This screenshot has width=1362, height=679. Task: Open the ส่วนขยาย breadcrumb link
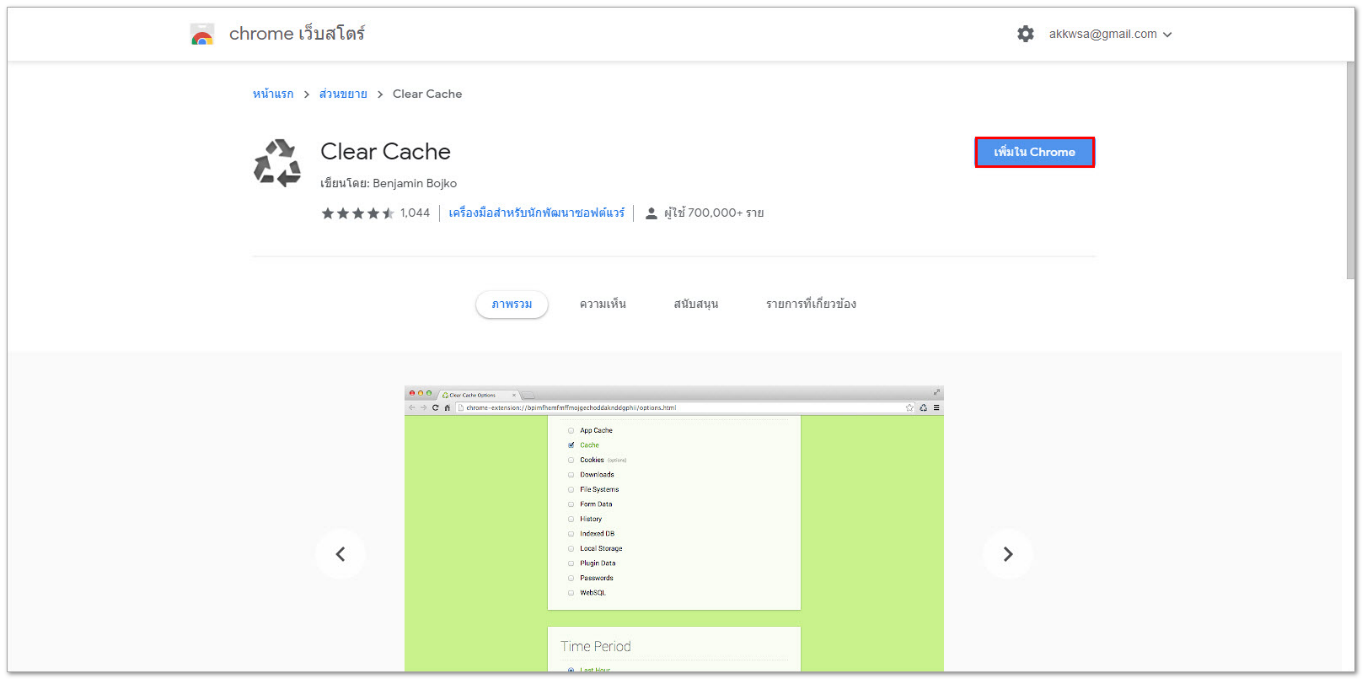[x=343, y=94]
